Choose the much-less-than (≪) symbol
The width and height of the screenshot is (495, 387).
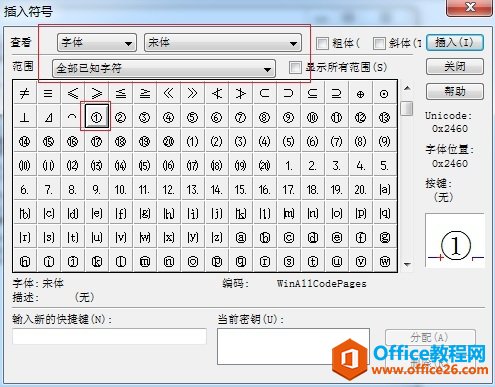(x=168, y=93)
